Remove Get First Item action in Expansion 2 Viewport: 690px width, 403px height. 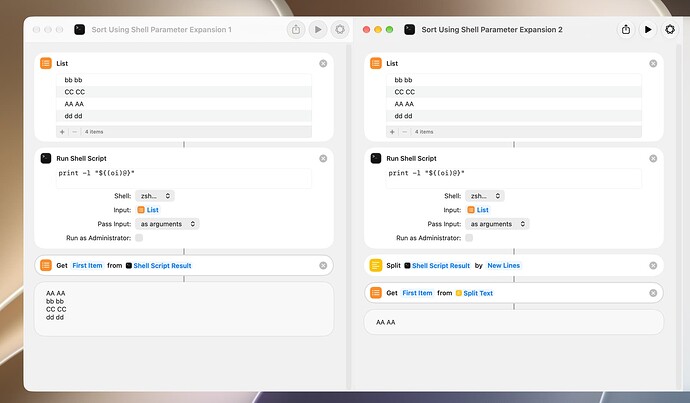pos(653,293)
